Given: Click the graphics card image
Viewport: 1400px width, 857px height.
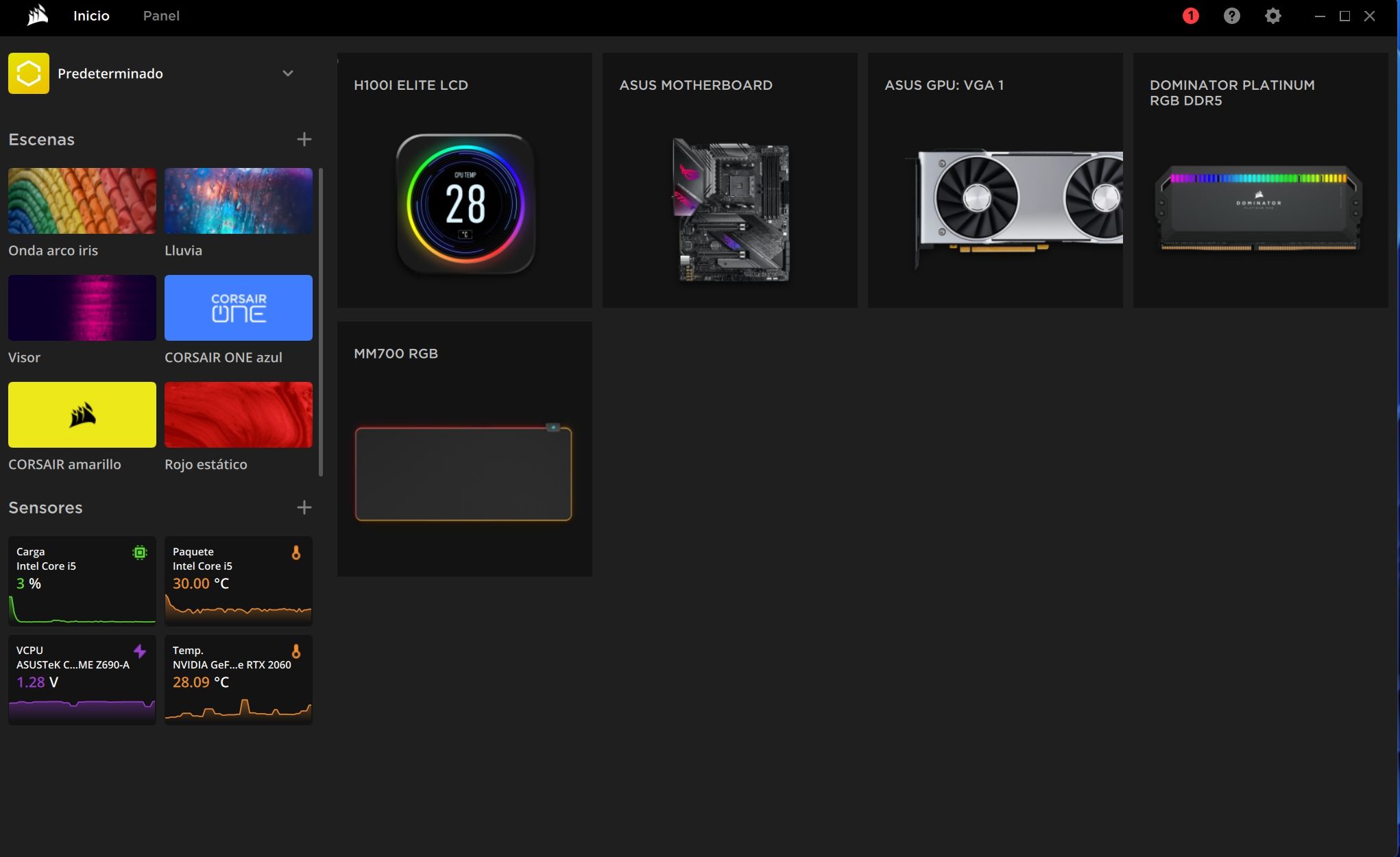Looking at the screenshot, I should coord(1015,209).
